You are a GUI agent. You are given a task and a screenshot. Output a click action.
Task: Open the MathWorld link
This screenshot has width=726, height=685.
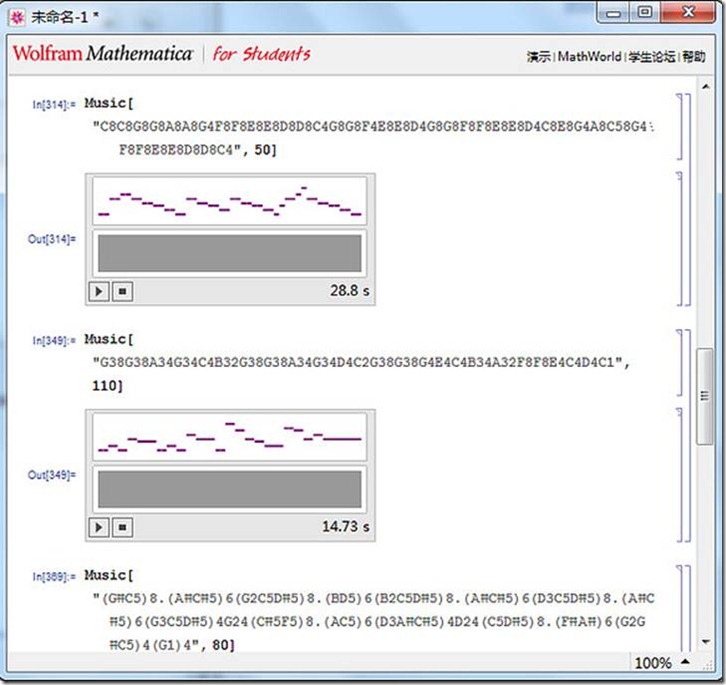[x=589, y=57]
